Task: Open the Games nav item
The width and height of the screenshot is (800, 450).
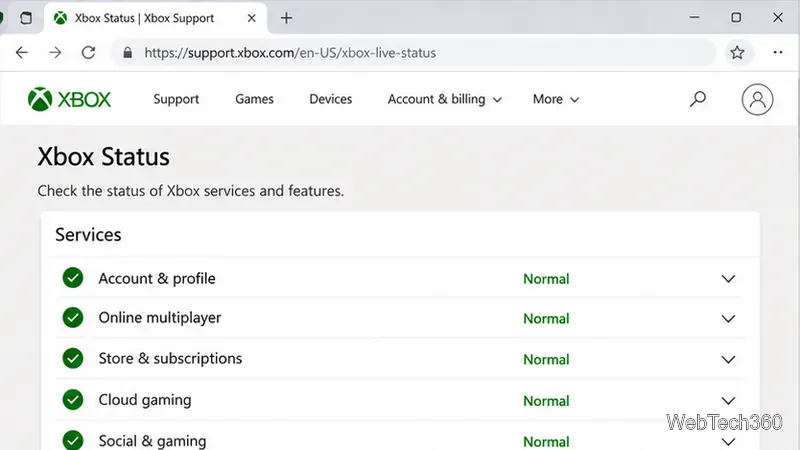Action: (x=254, y=99)
